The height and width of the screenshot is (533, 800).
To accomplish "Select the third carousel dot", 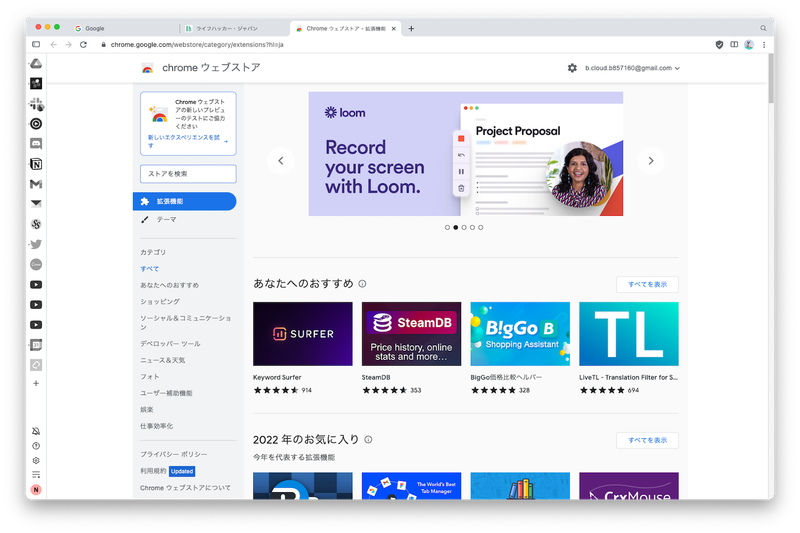I will tap(464, 227).
